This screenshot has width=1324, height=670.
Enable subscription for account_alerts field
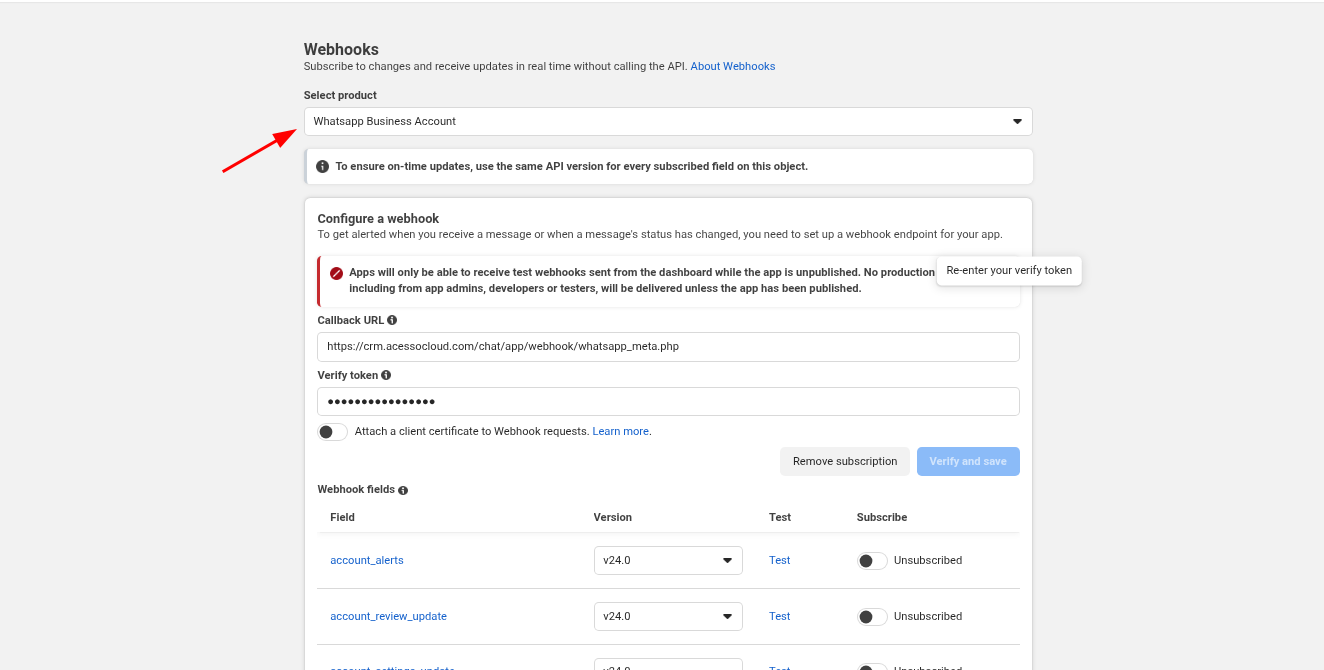pos(872,561)
